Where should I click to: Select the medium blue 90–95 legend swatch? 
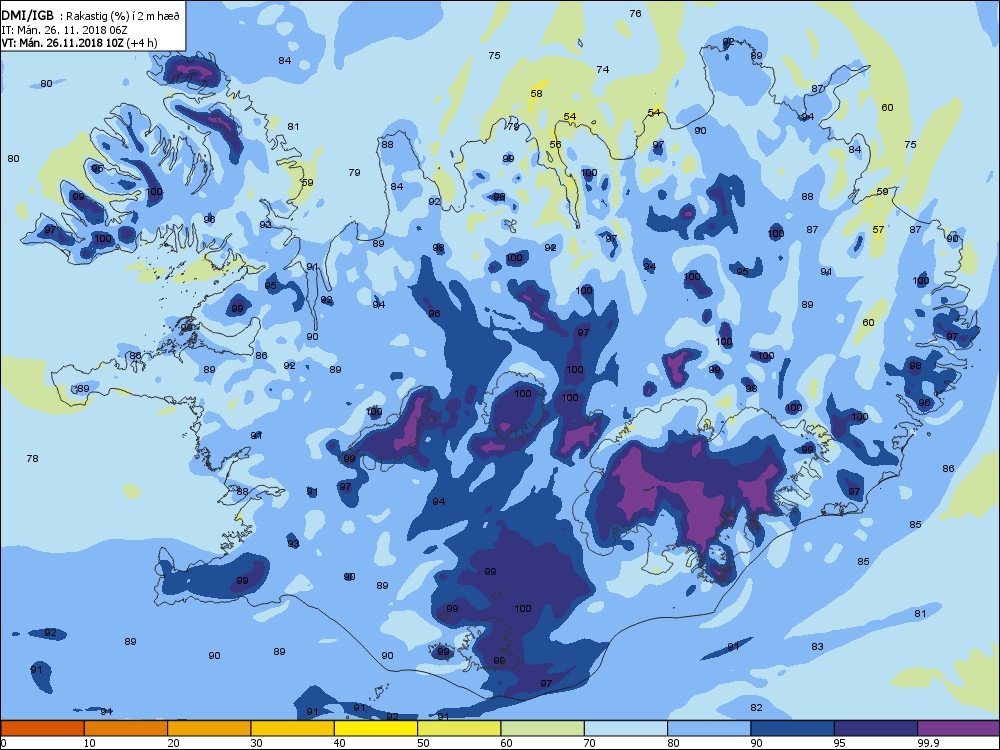(x=793, y=728)
